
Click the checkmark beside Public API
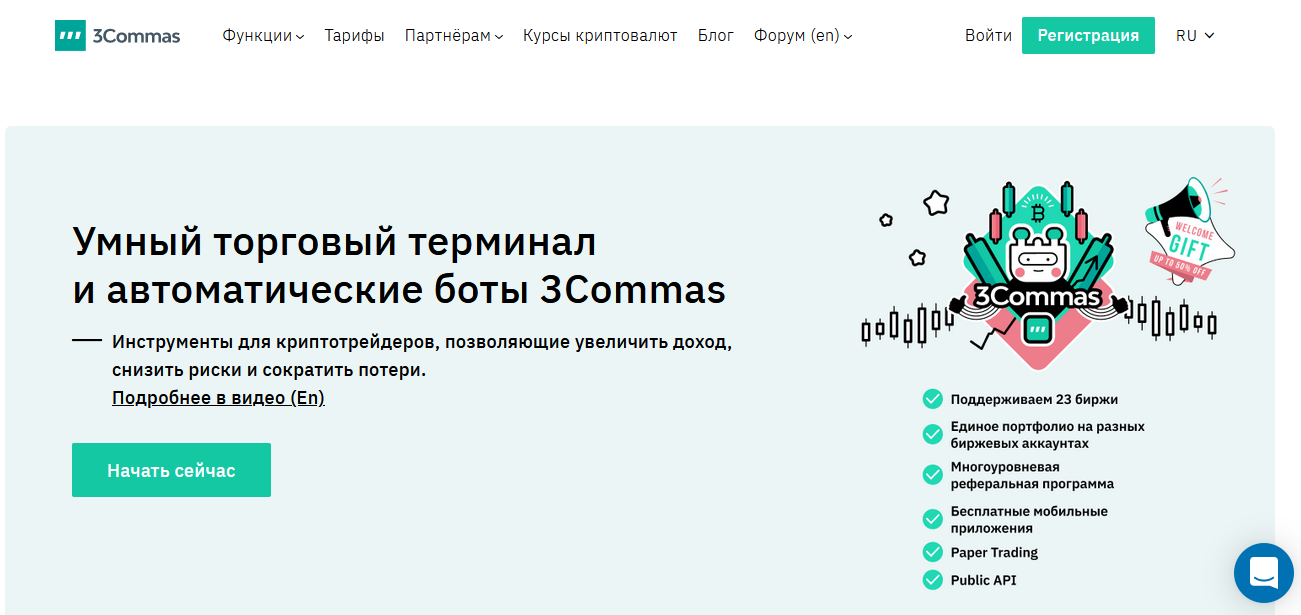tap(932, 580)
